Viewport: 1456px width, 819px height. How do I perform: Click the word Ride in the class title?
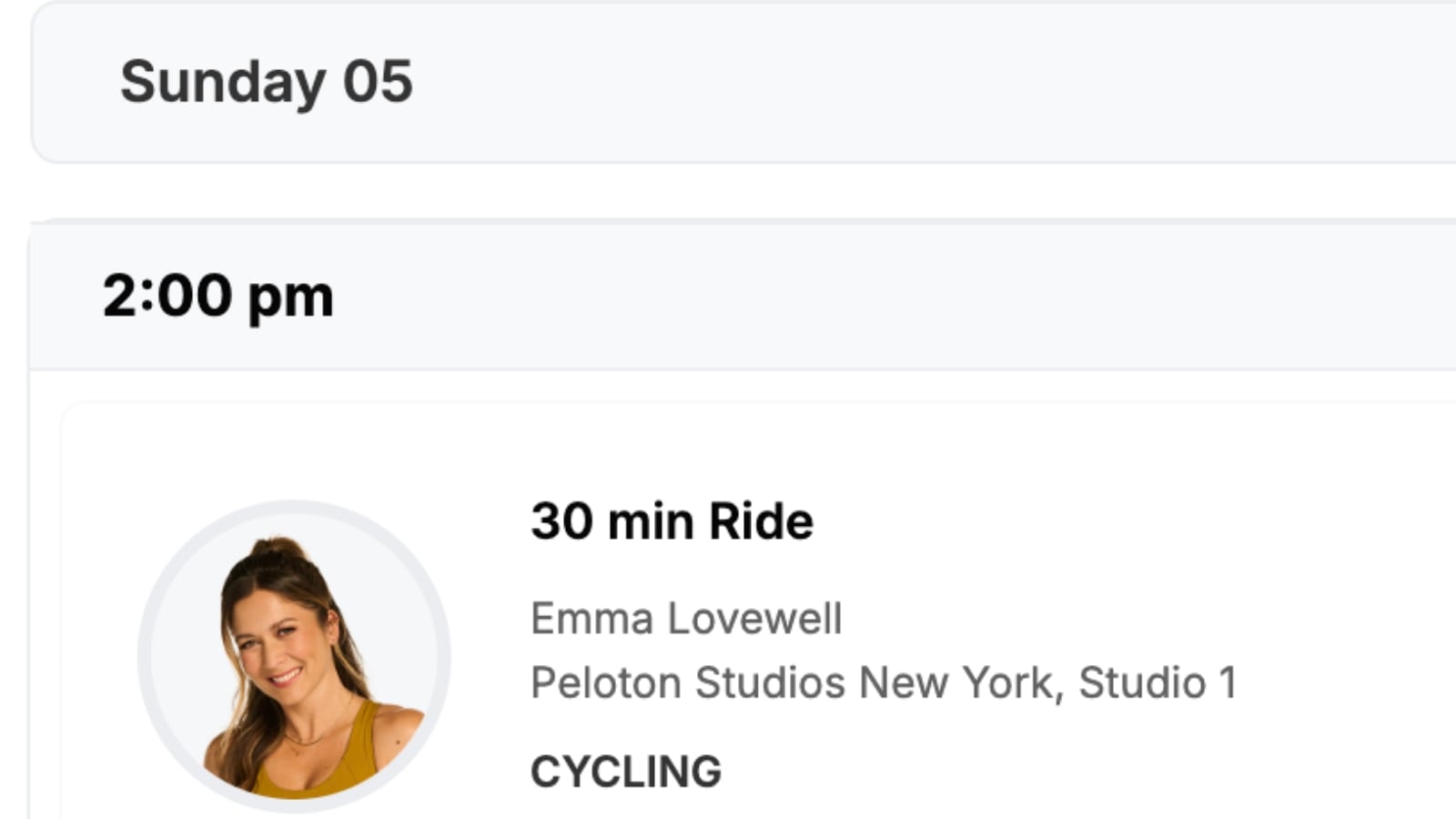click(x=761, y=521)
